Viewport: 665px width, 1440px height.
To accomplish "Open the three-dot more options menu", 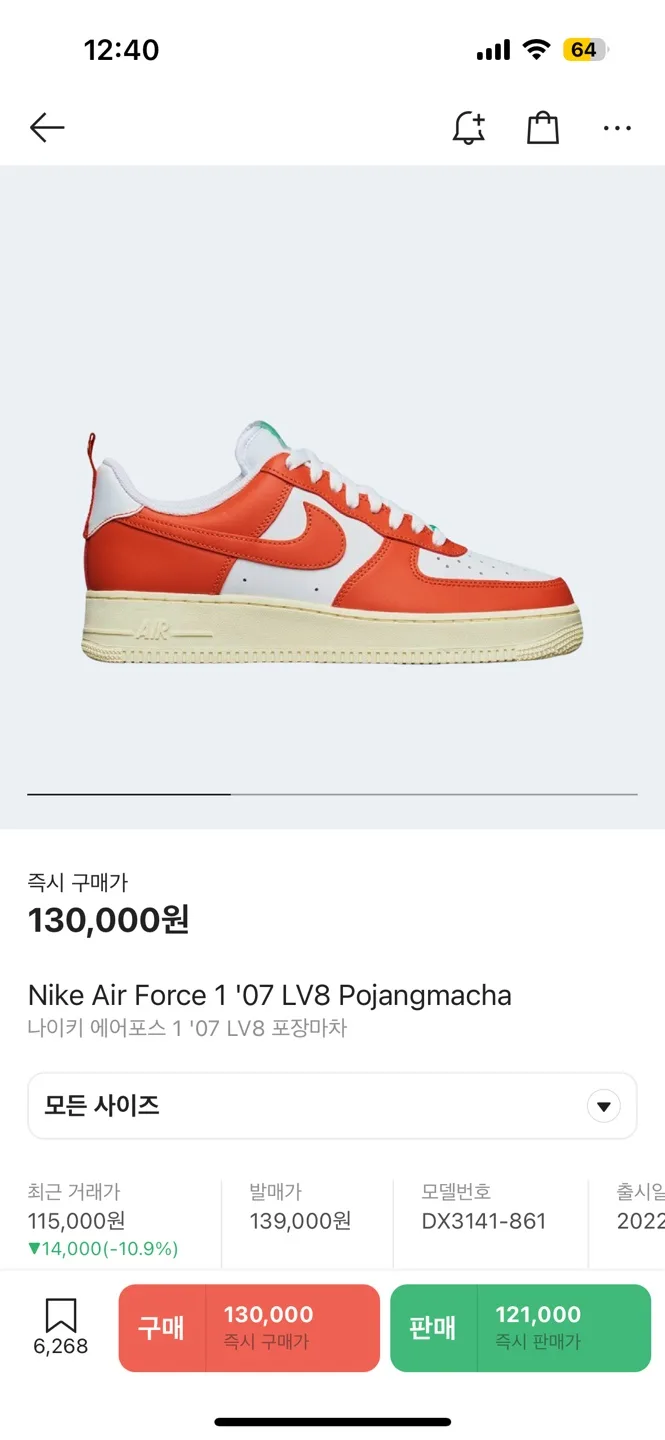I will 617,128.
